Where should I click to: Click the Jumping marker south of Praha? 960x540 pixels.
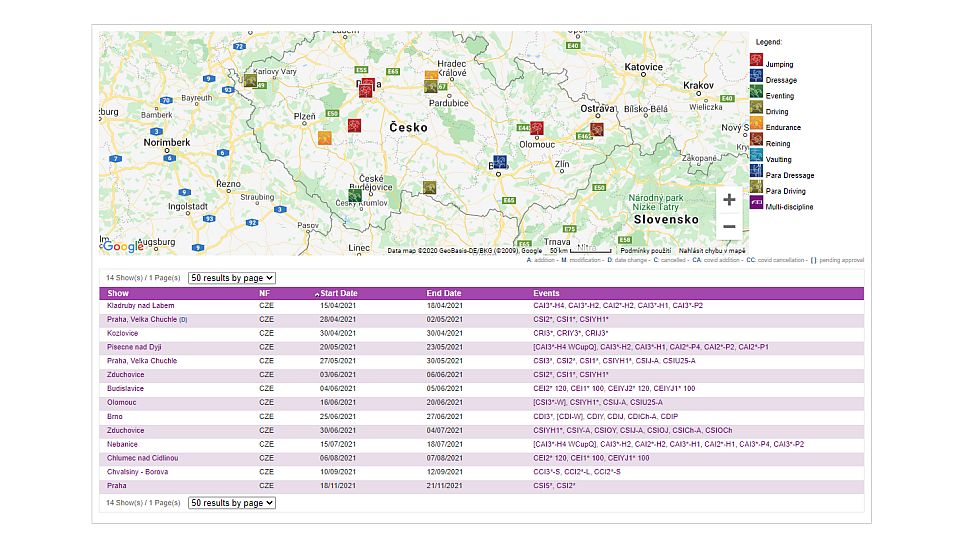pos(354,126)
